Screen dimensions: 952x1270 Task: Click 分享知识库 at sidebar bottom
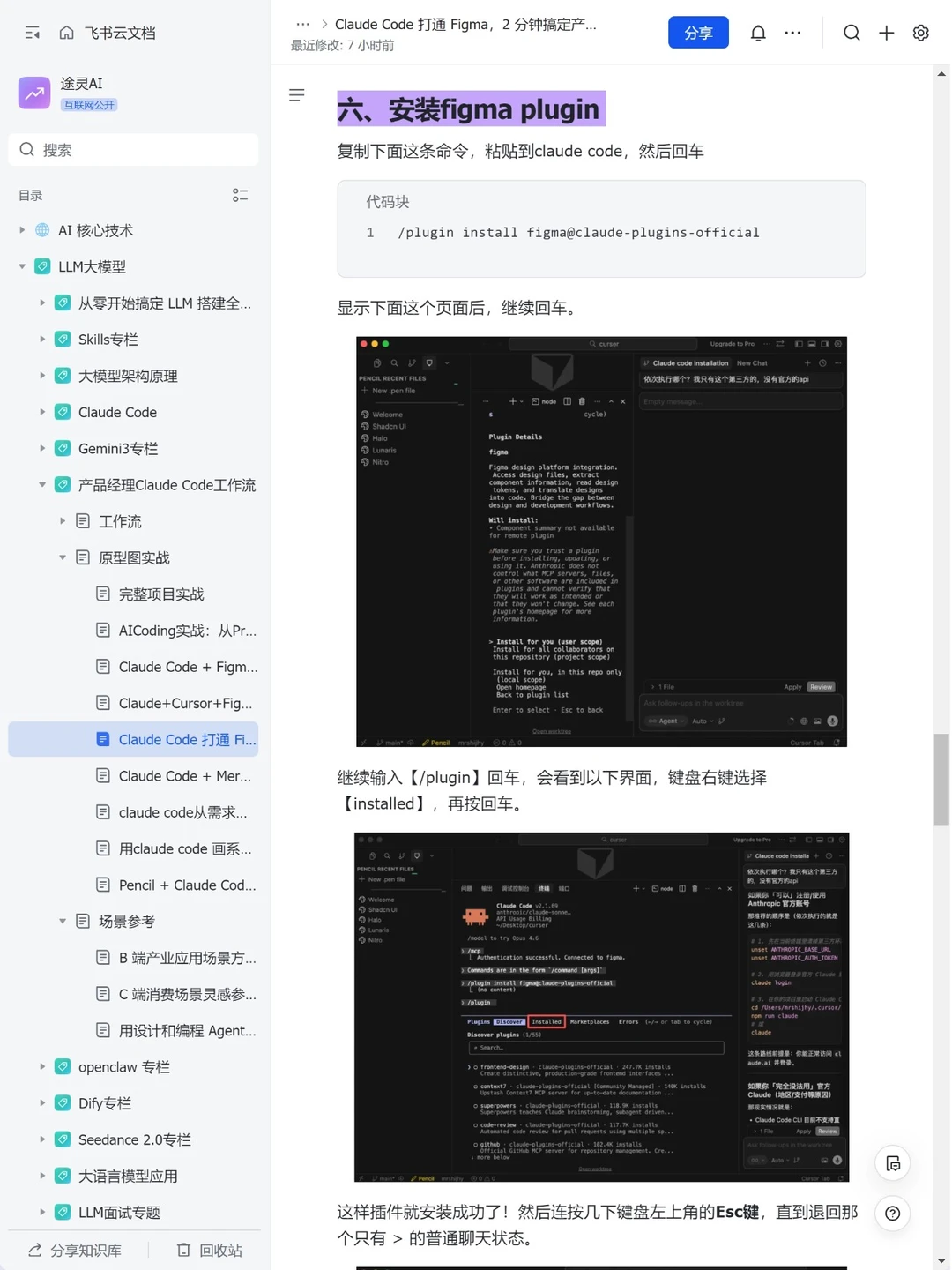(x=74, y=1250)
